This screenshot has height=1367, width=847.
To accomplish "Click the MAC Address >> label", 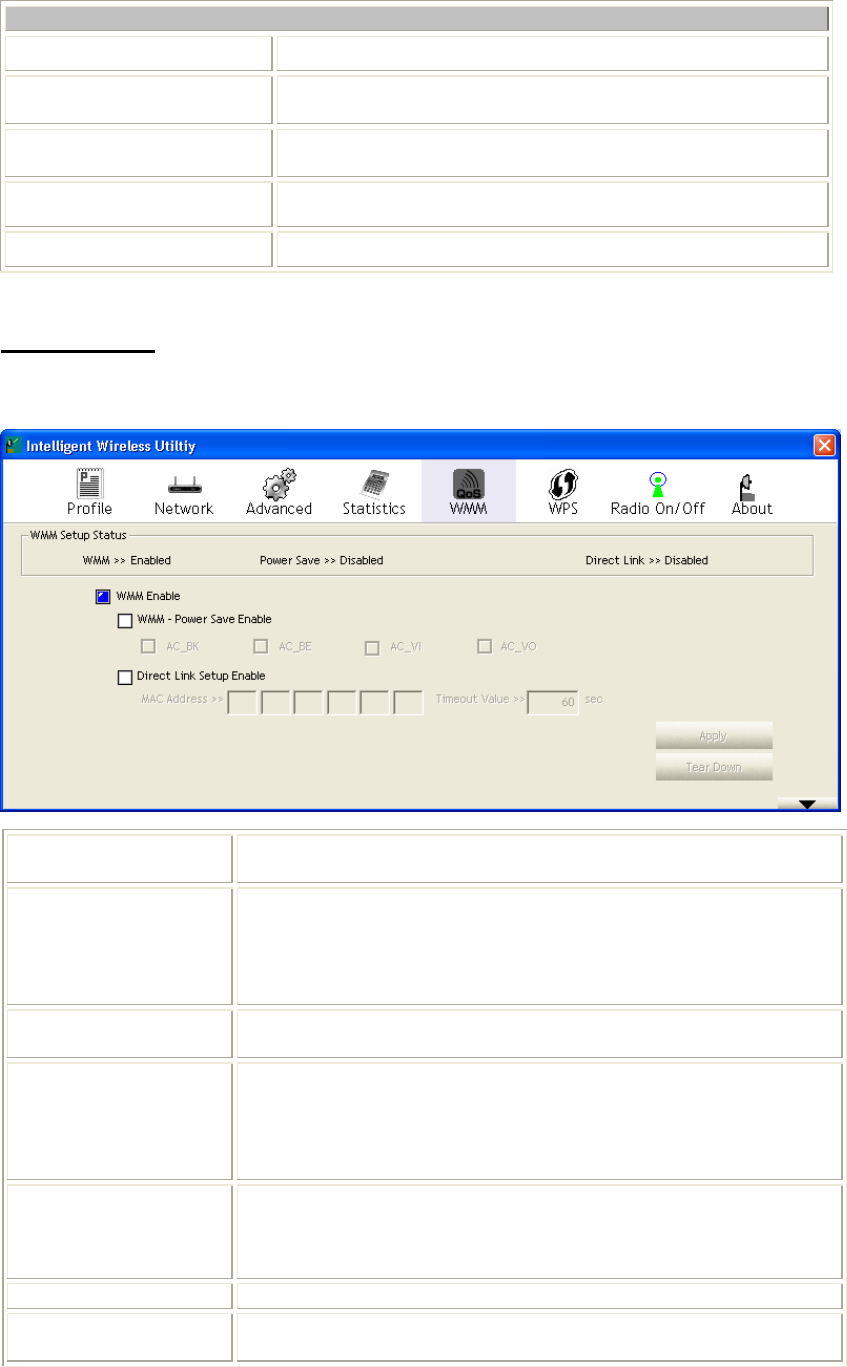I will tap(182, 699).
